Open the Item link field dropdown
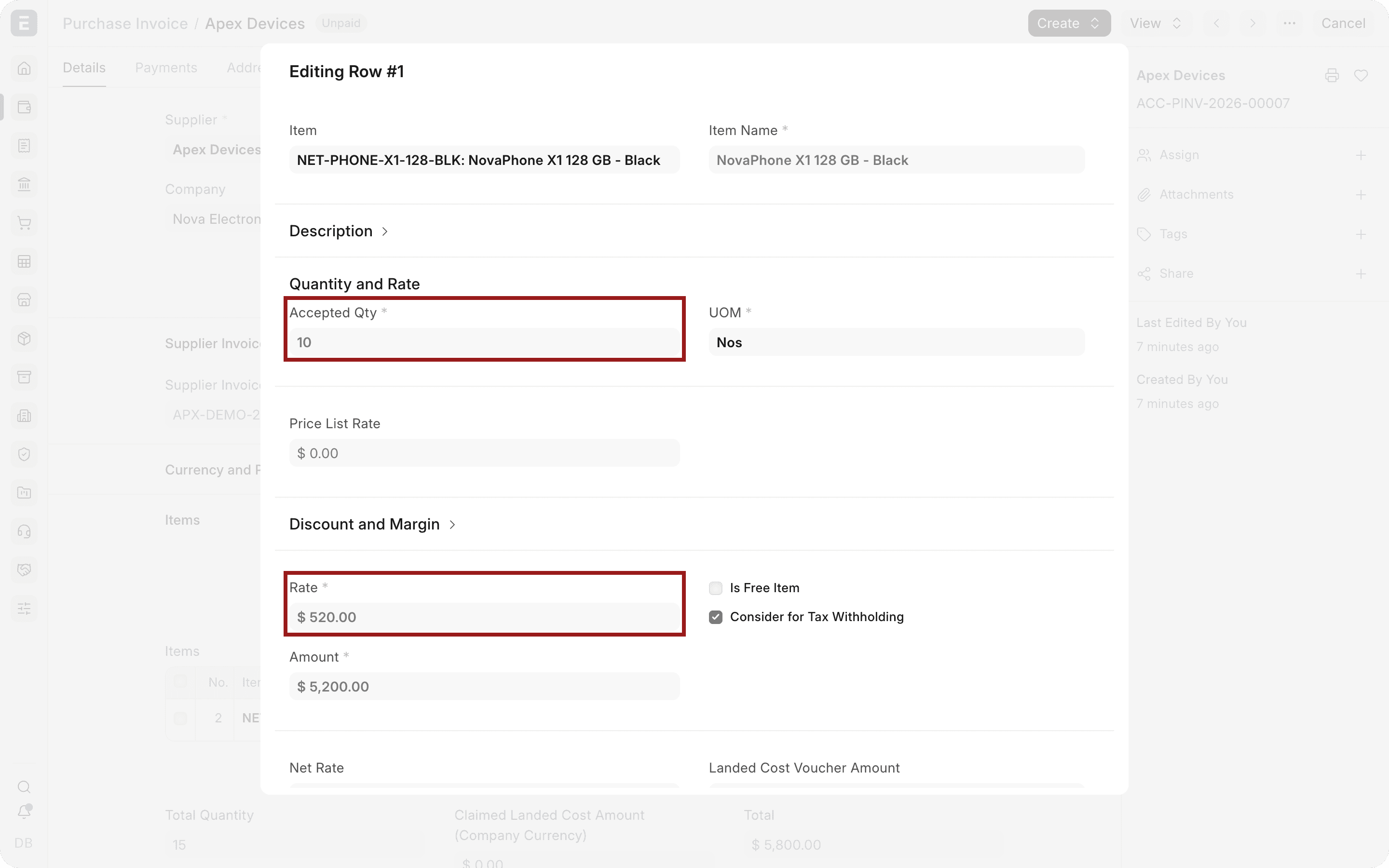Screen dimensions: 1389x868 [x=484, y=160]
